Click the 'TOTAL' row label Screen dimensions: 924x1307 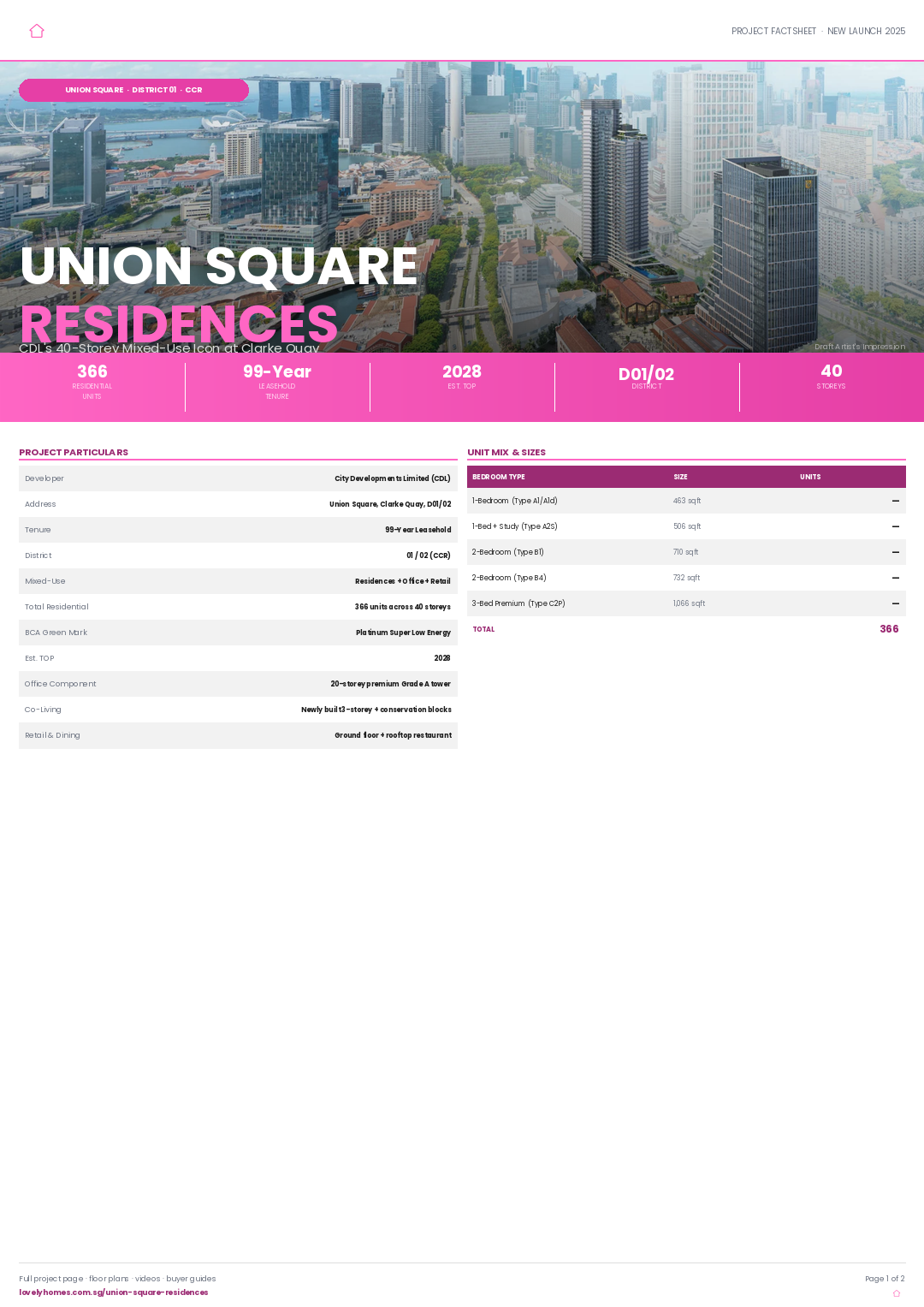(483, 629)
